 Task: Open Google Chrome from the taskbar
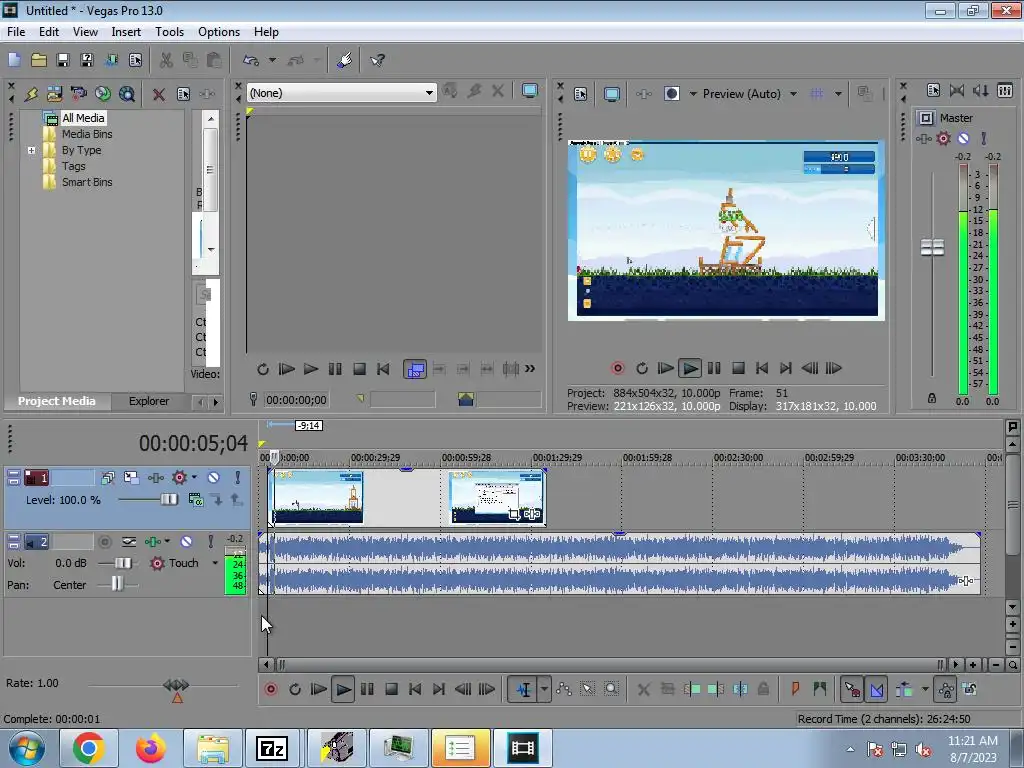coord(89,748)
